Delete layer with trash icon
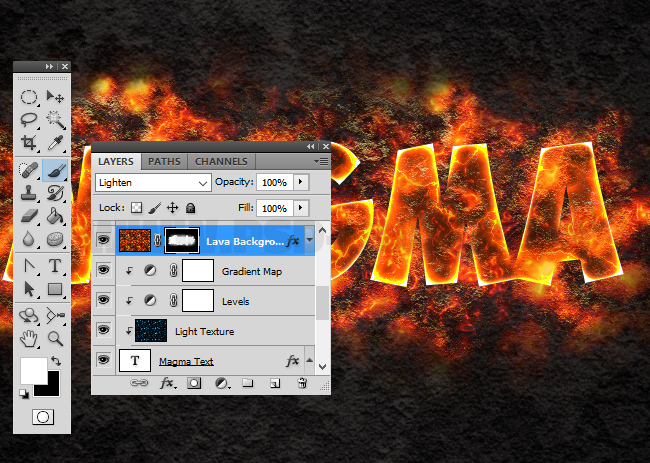The width and height of the screenshot is (650, 463). [302, 383]
